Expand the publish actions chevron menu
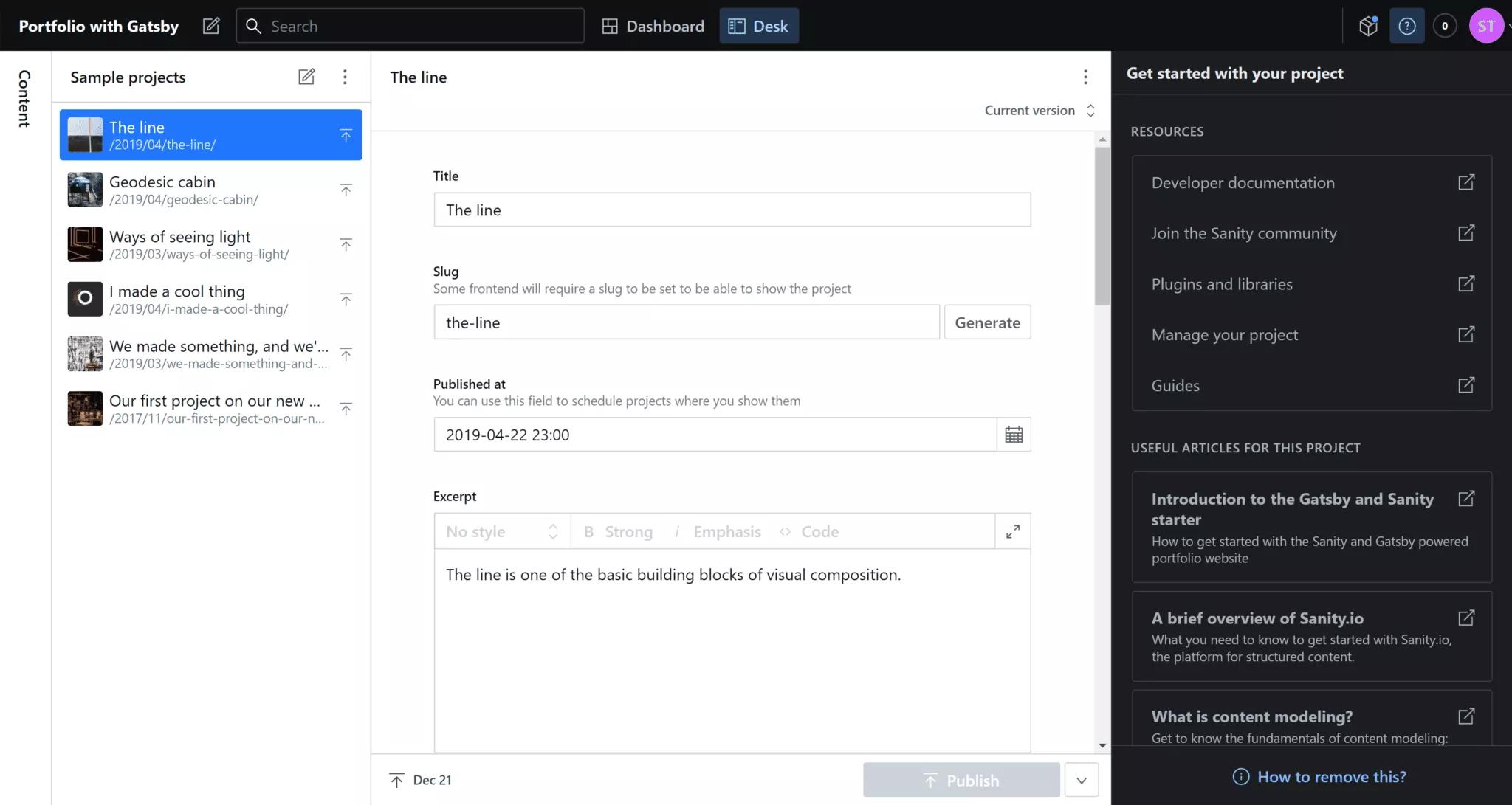 1081,780
